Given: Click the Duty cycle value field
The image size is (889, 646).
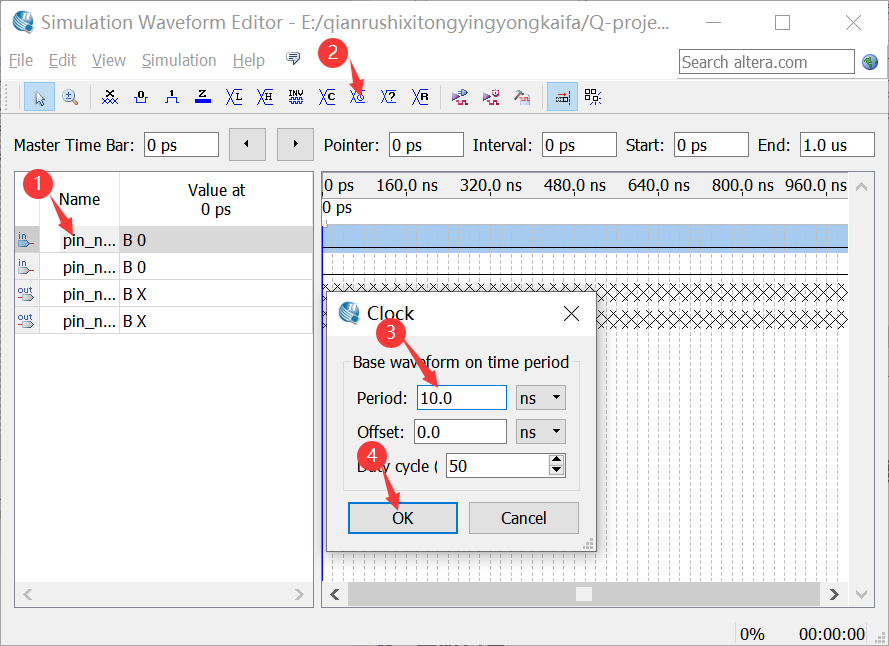Looking at the screenshot, I should click(497, 466).
